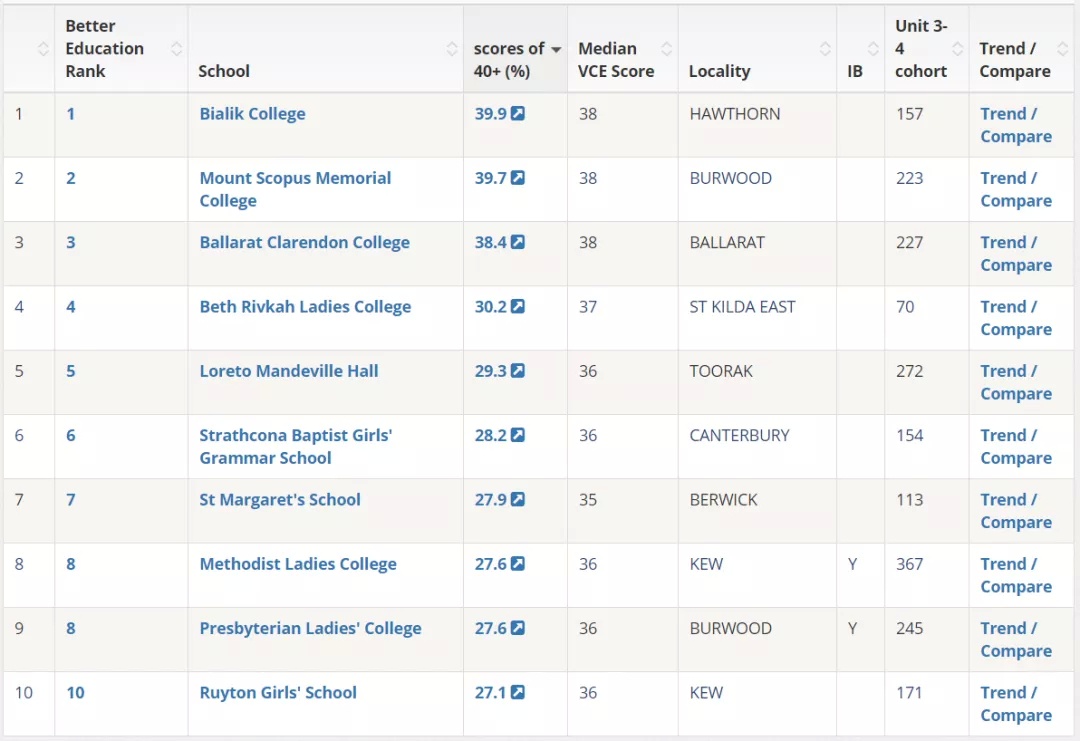This screenshot has width=1080, height=741.
Task: Open Presbyterian Ladies' College link
Action: coord(310,628)
